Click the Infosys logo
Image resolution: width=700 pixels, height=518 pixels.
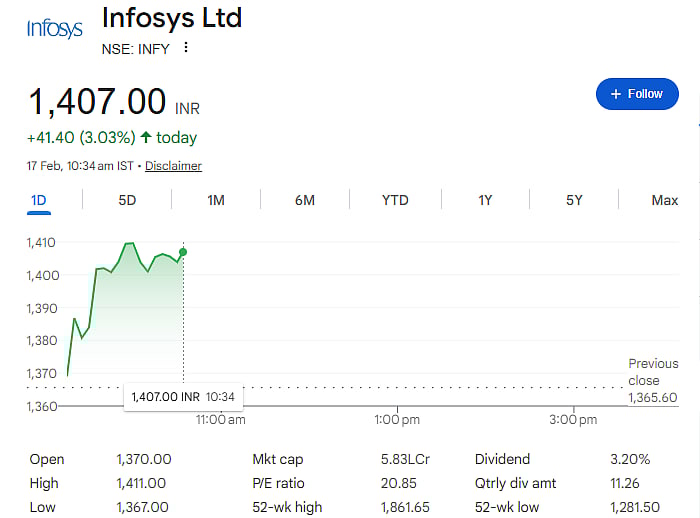coord(54,28)
